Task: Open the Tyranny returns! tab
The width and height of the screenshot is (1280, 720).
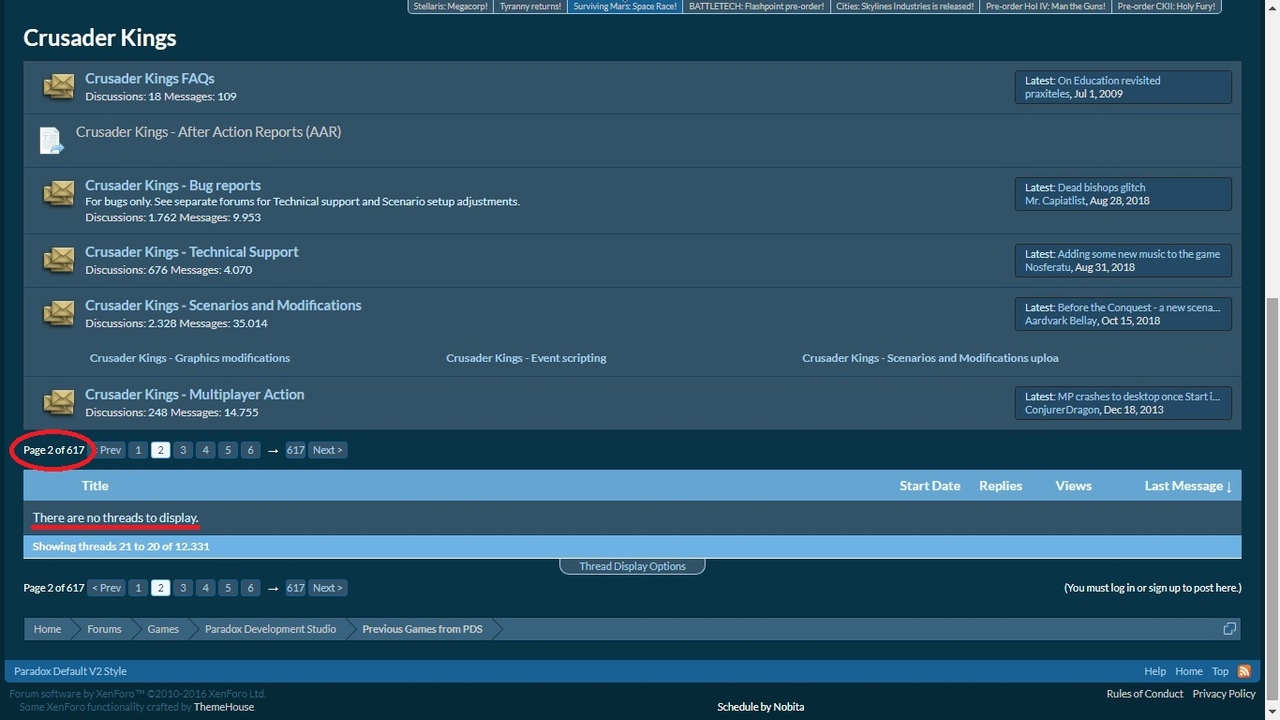Action: click(x=531, y=6)
